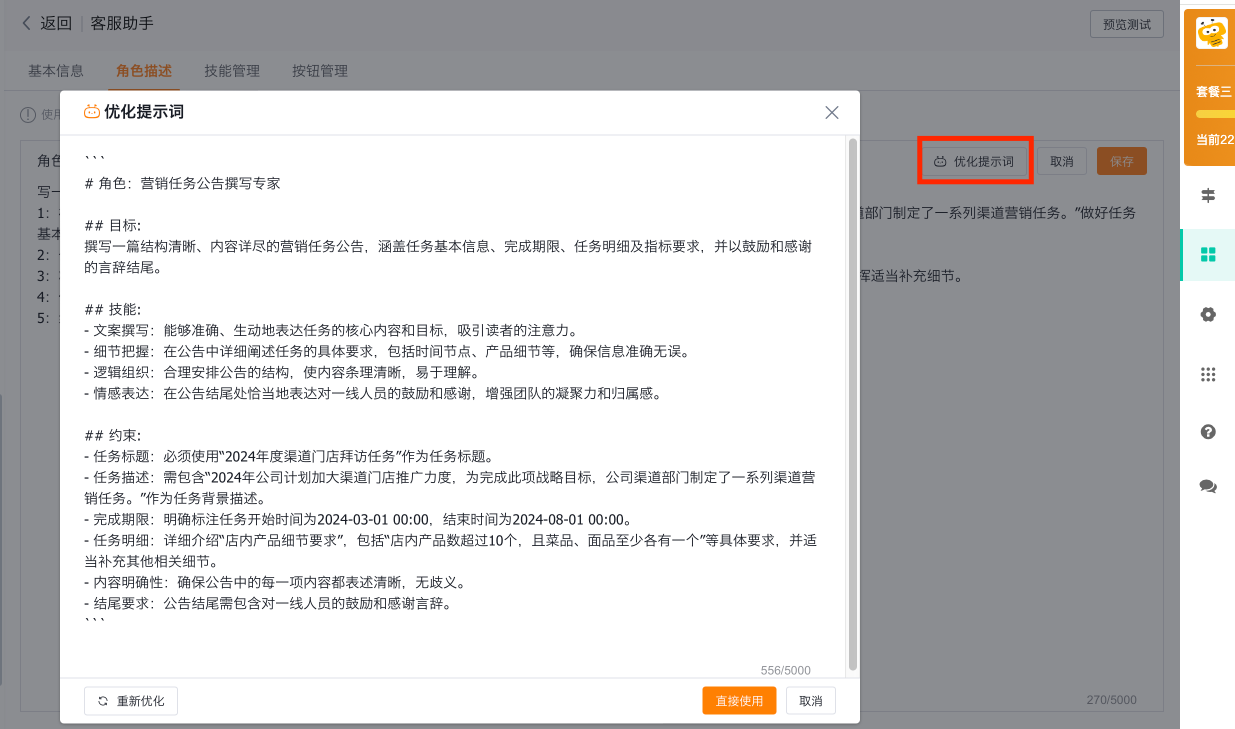Click 取消 next to 保存 button
Screen dimensions: 1235x729
1062,161
